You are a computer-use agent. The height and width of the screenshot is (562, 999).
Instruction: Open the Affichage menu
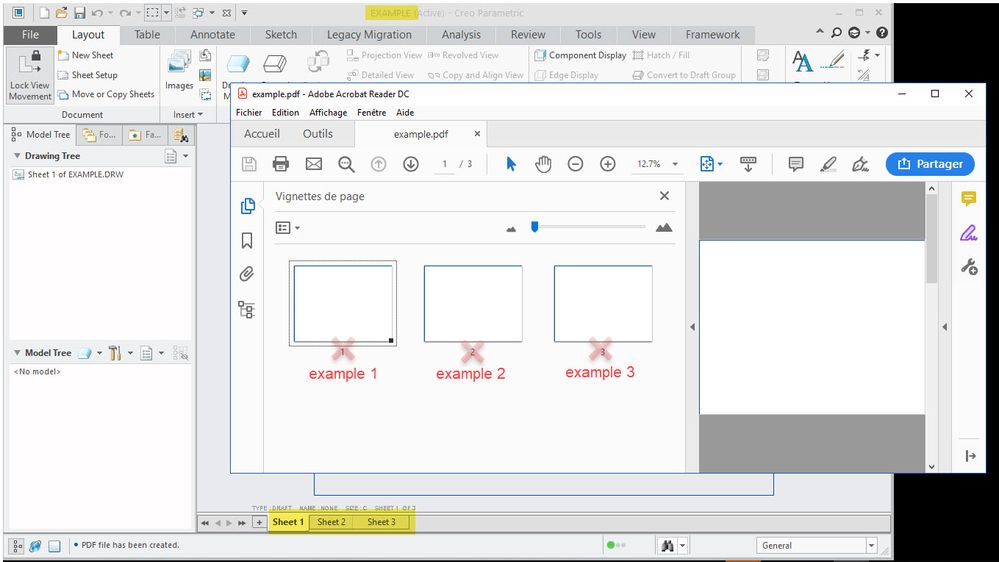coord(327,113)
